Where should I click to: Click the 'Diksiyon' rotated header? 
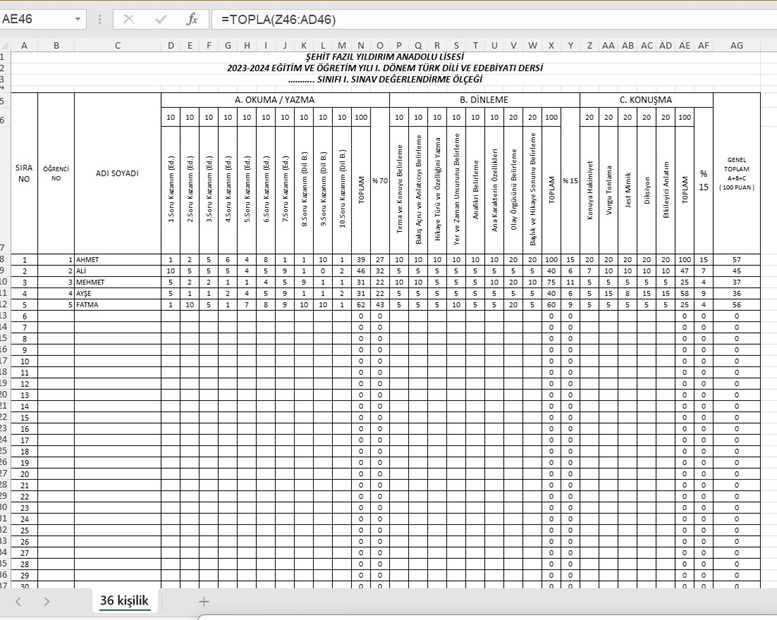coord(646,190)
